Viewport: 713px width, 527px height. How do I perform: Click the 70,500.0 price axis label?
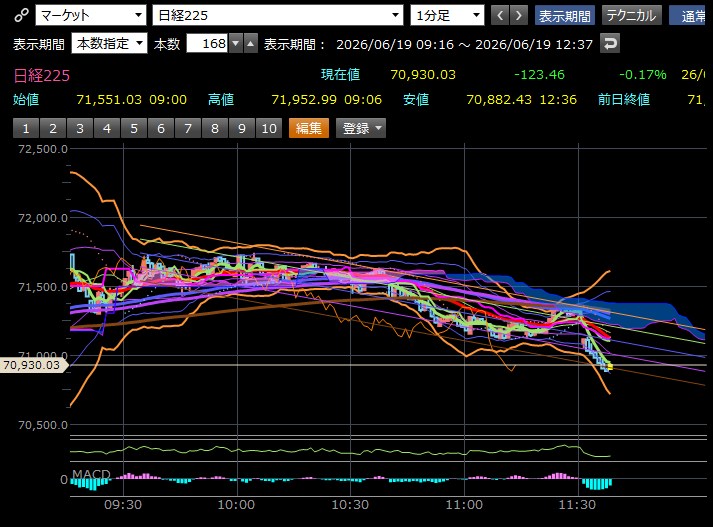point(43,425)
